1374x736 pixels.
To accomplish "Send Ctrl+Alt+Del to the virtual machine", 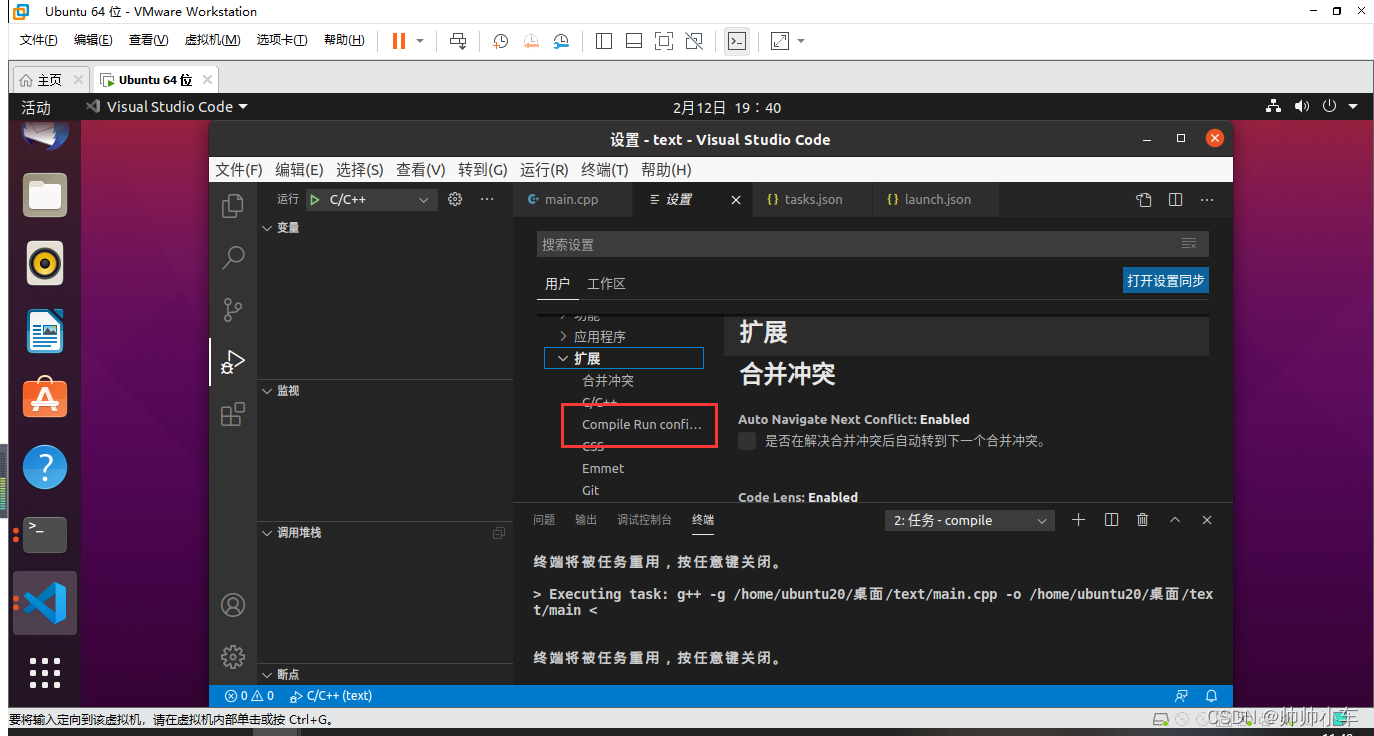I will 458,41.
